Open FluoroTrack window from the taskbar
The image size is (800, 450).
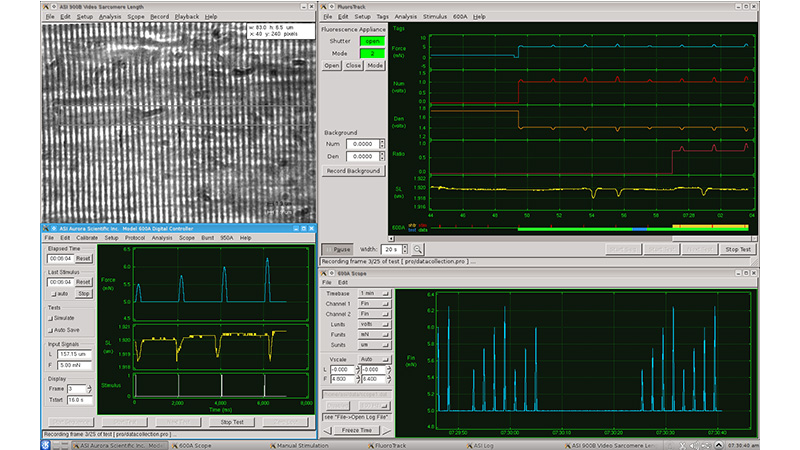point(388,446)
